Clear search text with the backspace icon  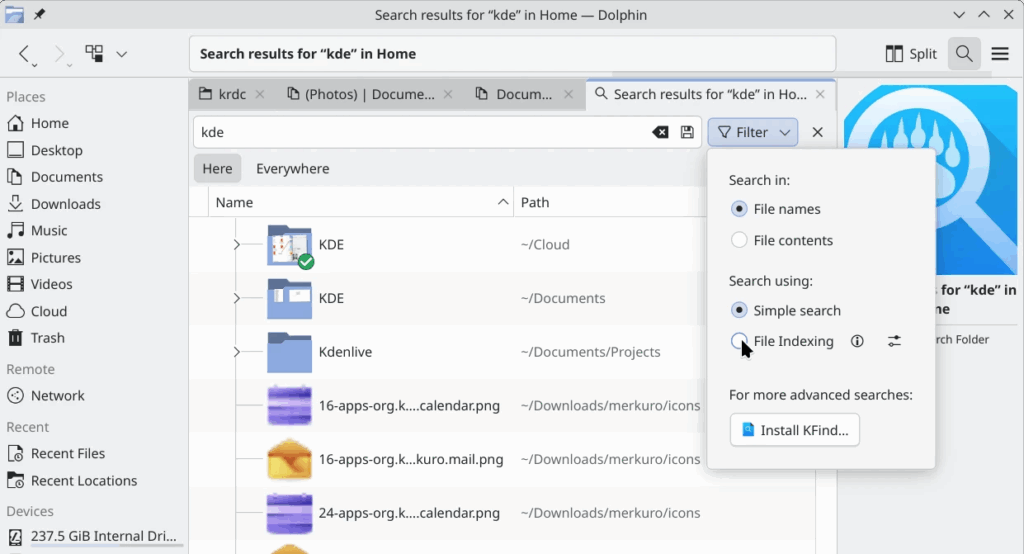coord(660,132)
